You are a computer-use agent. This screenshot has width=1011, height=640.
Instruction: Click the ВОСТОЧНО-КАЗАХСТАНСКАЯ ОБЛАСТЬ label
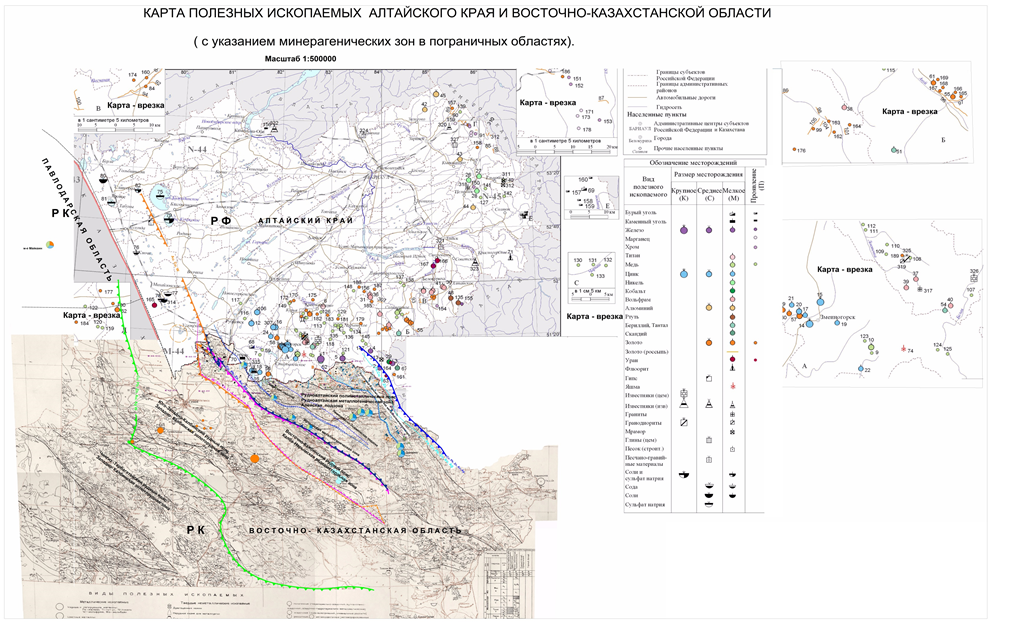pyautogui.click(x=355, y=530)
